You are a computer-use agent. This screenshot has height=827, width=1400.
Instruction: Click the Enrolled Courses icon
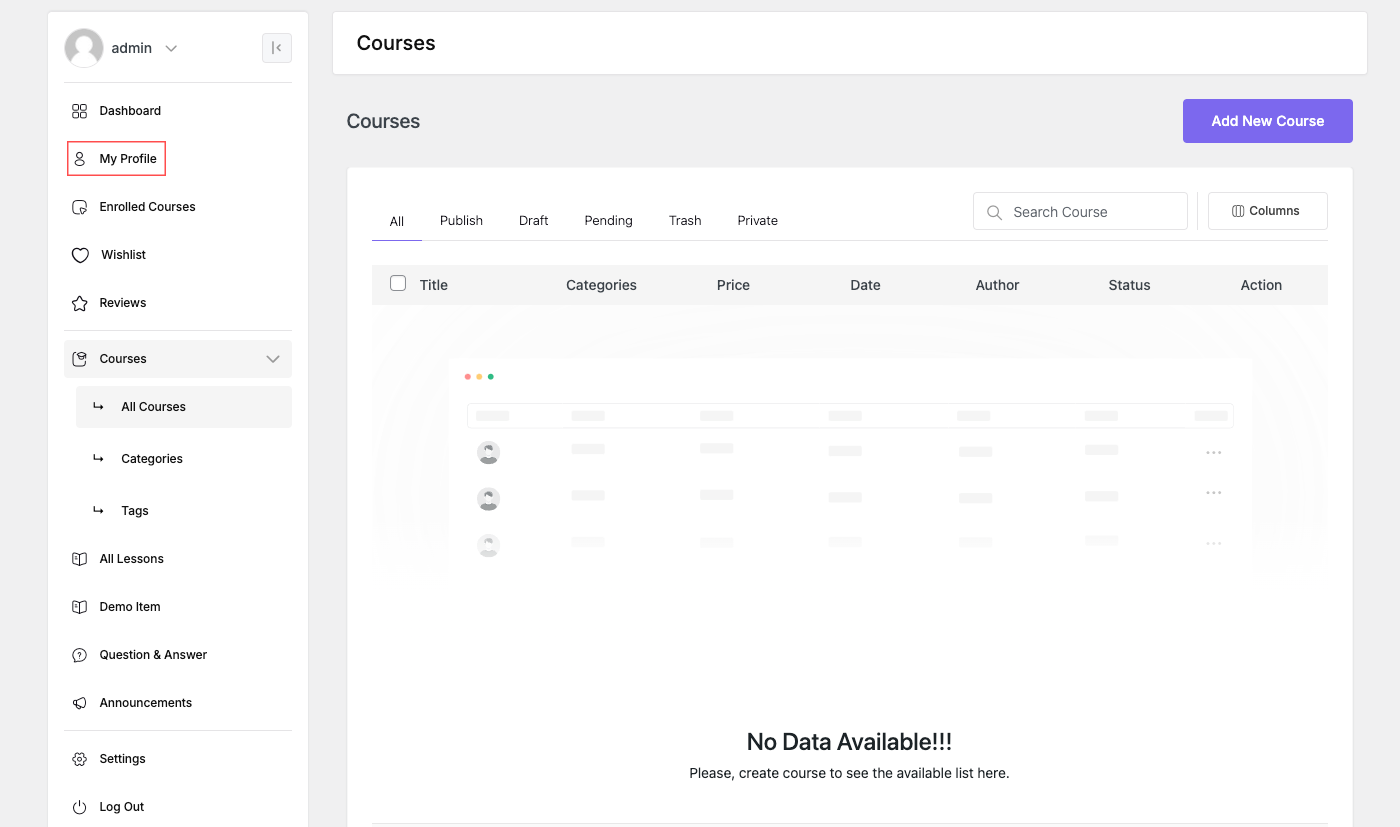pyautogui.click(x=80, y=207)
